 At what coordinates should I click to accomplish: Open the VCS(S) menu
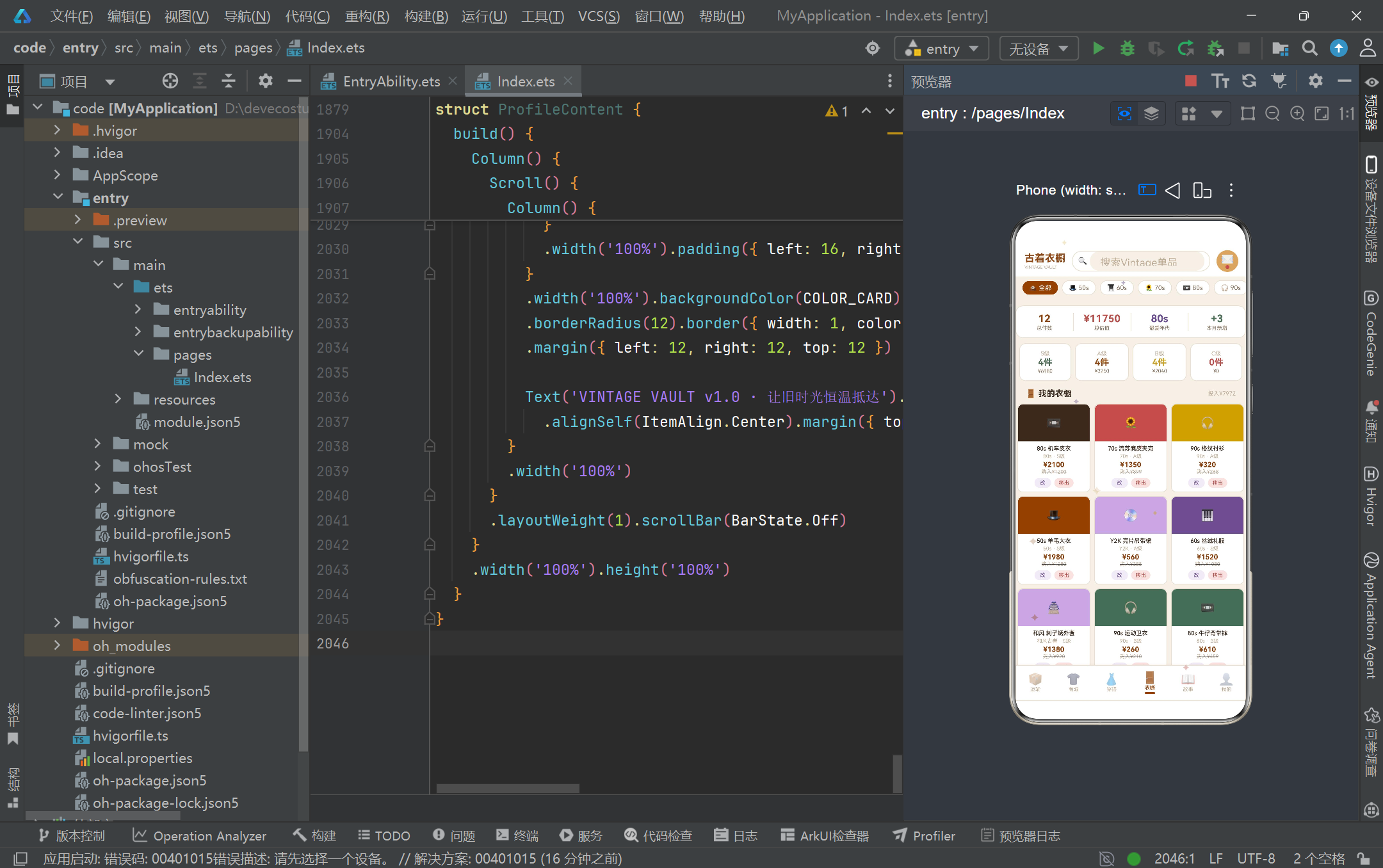[x=599, y=16]
